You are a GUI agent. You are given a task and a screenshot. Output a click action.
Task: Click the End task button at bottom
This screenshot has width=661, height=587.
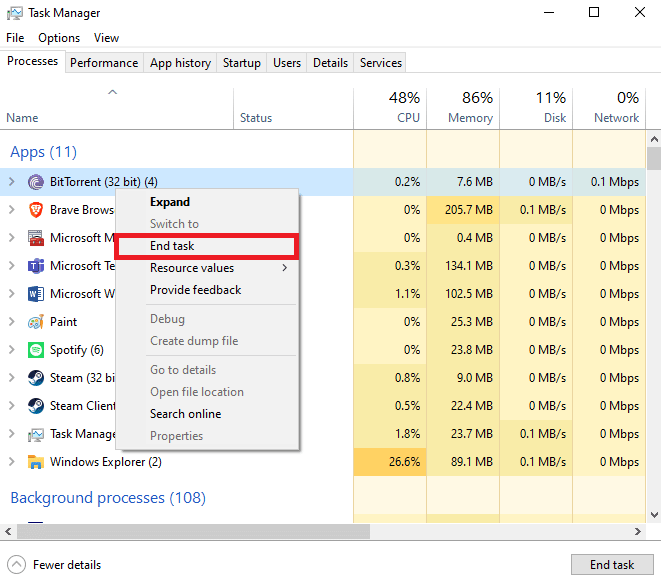612,565
